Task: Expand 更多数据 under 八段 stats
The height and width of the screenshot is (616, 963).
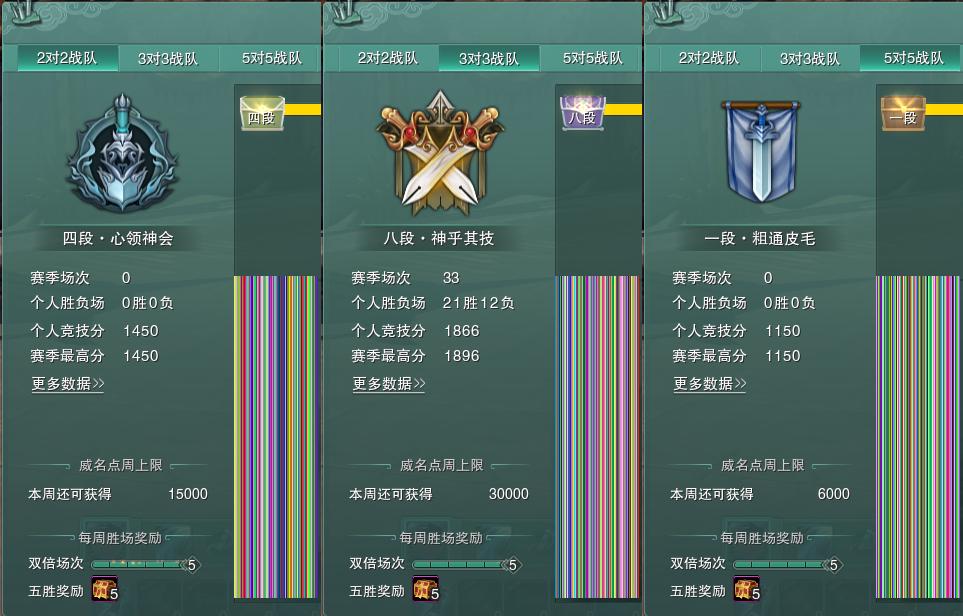Action: (389, 384)
